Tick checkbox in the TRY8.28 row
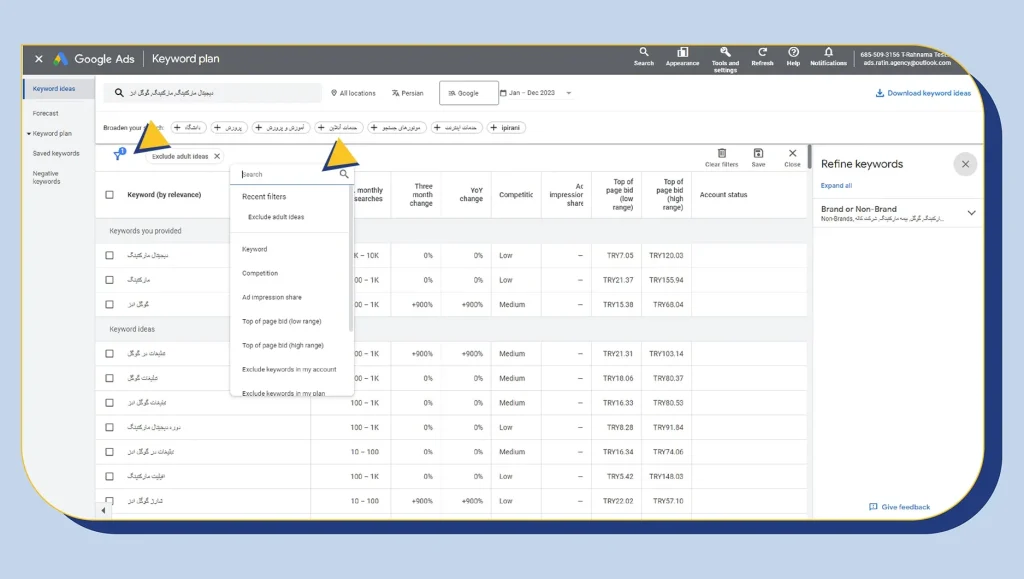 [x=109, y=427]
